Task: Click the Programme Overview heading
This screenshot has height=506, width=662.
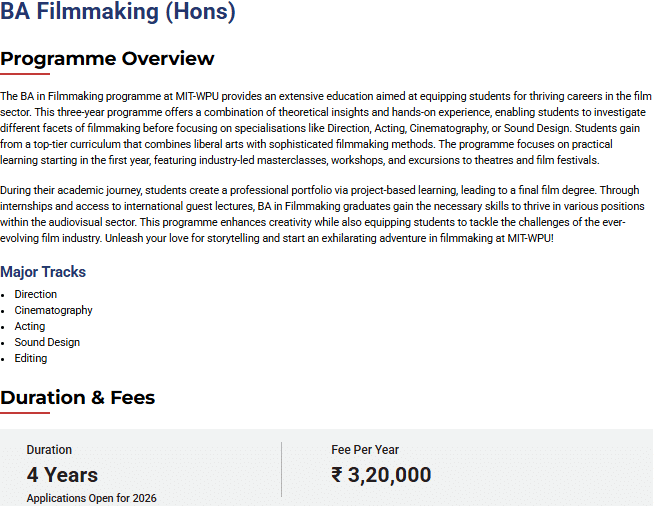Action: 107,58
